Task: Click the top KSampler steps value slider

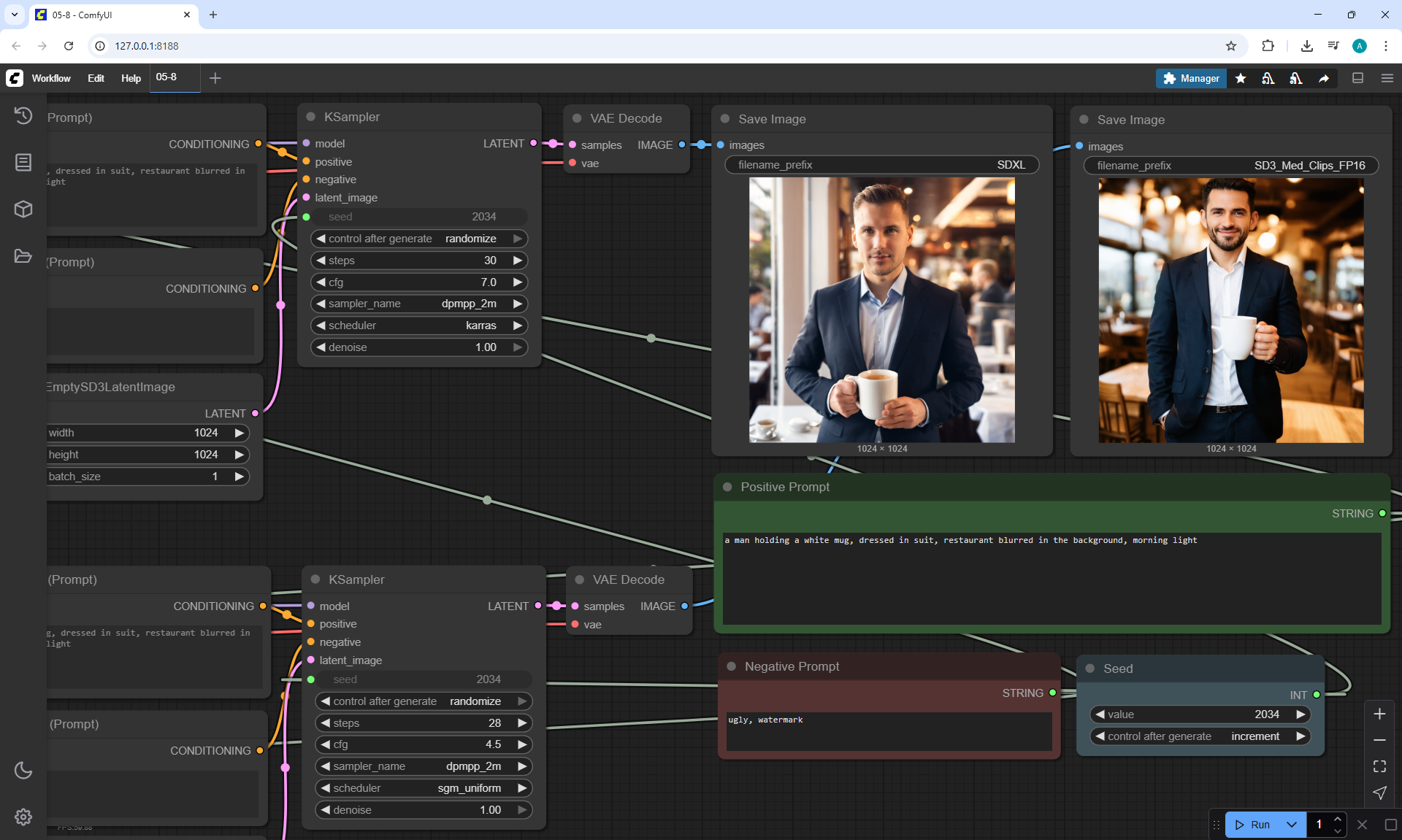Action: click(419, 261)
